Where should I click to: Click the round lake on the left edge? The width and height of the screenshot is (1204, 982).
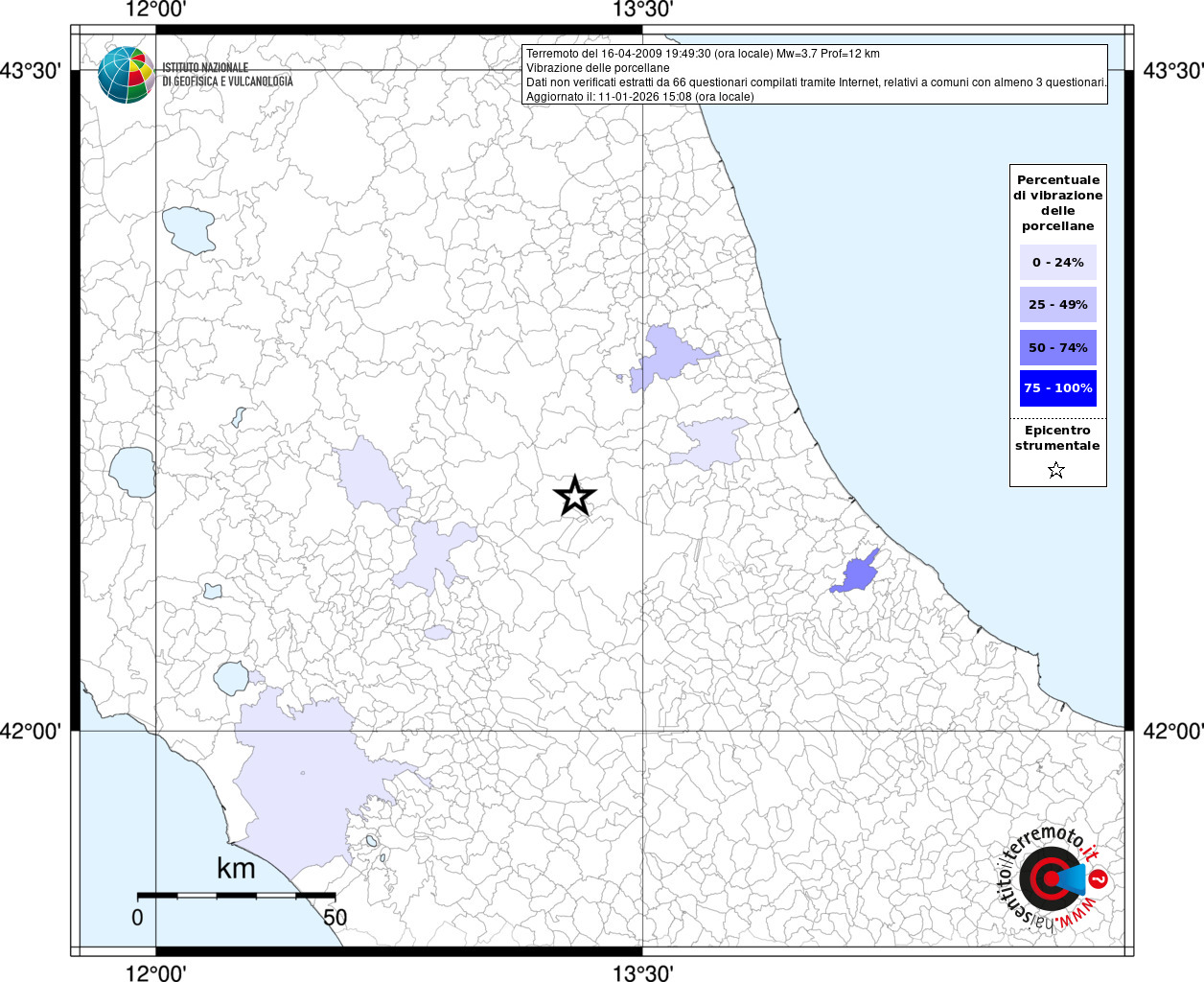click(133, 471)
